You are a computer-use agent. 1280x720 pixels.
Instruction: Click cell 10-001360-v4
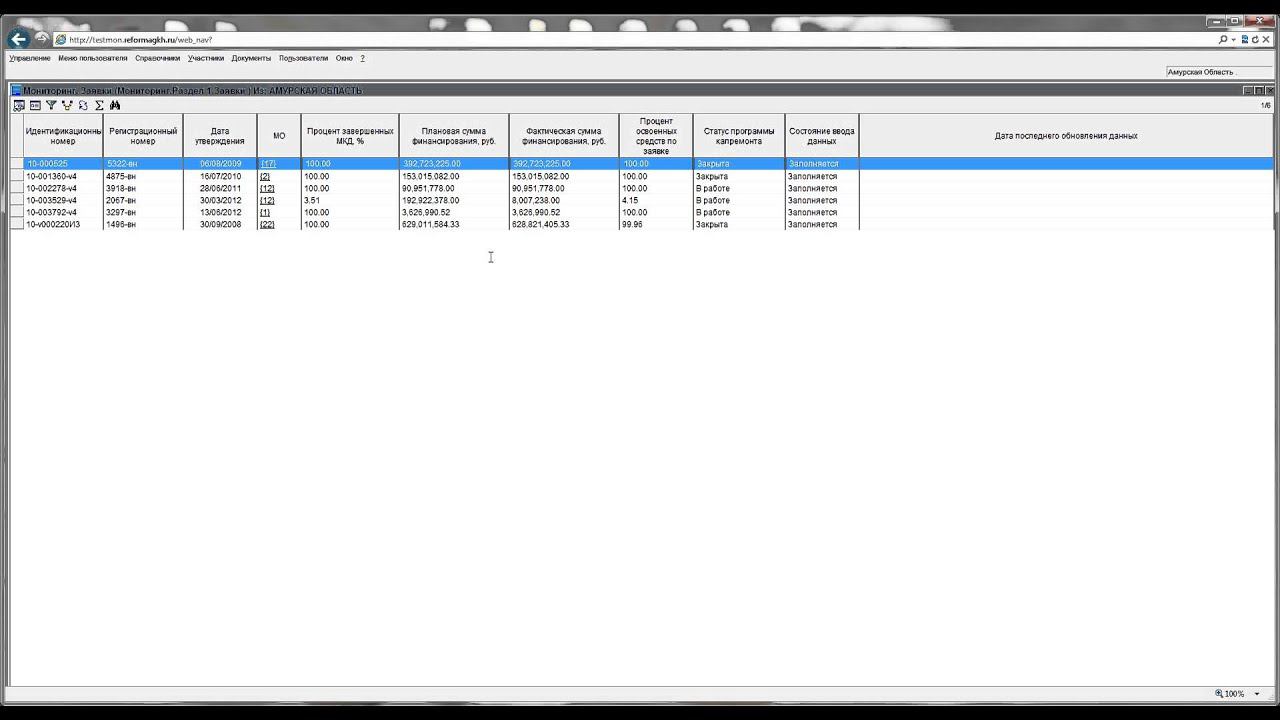click(x=63, y=176)
